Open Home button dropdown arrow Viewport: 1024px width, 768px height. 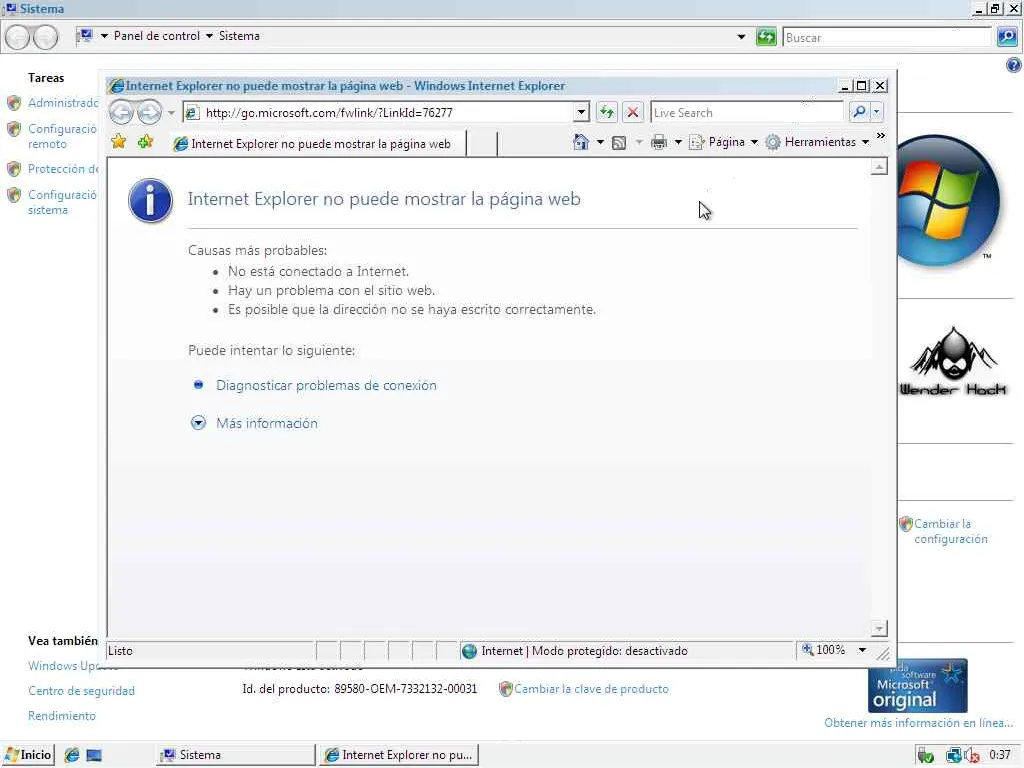(x=600, y=142)
